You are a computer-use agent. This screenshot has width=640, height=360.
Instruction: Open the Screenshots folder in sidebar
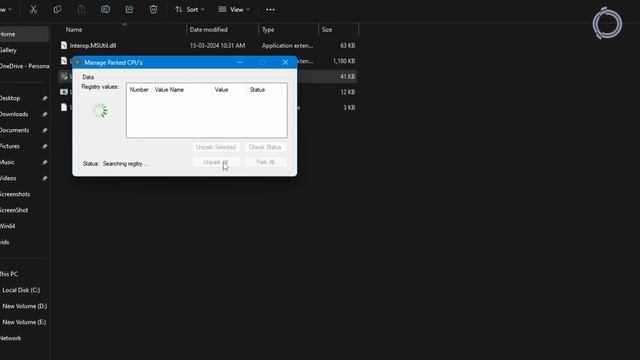[x=15, y=194]
